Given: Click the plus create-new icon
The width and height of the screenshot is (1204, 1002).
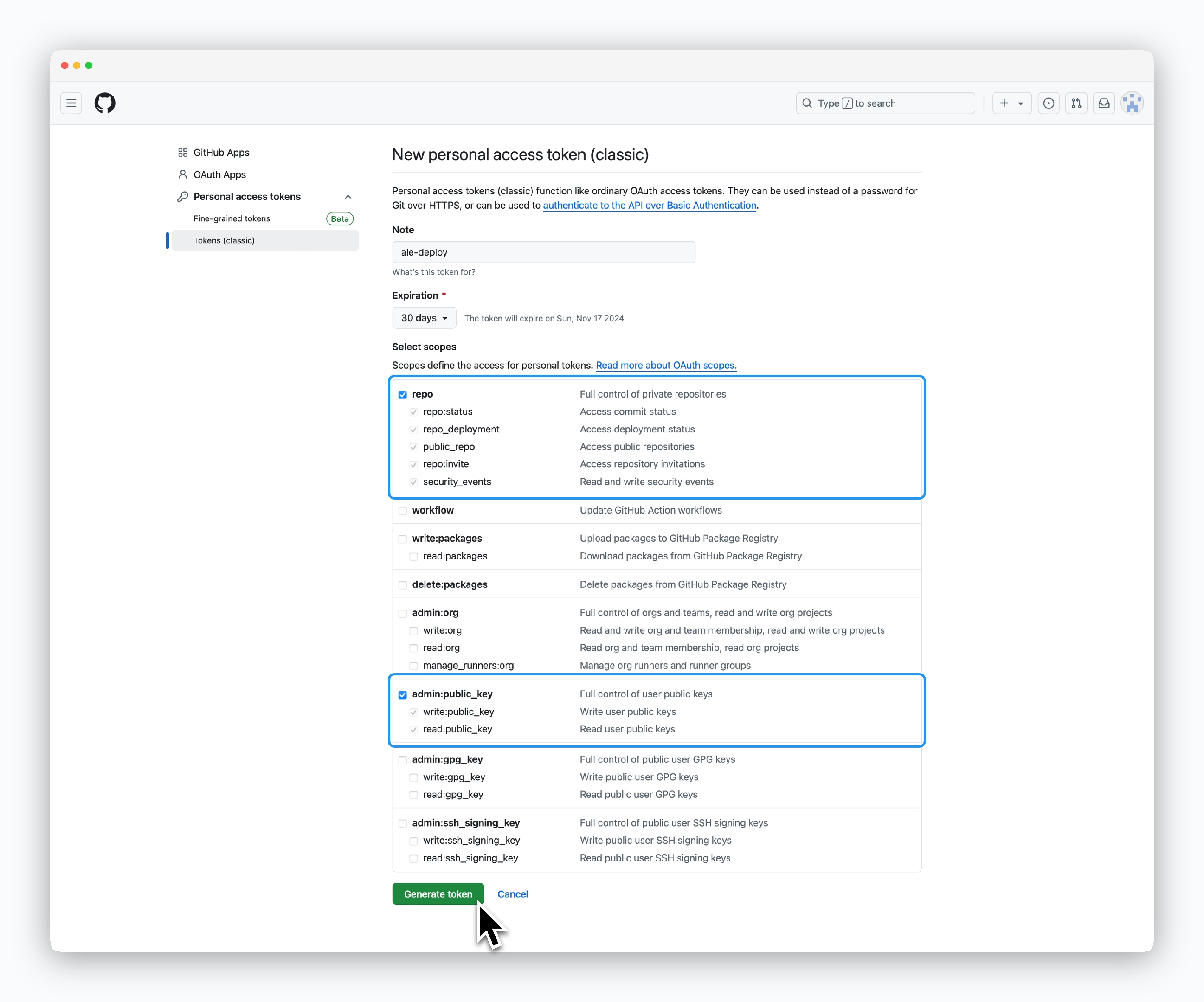Looking at the screenshot, I should tap(1004, 103).
